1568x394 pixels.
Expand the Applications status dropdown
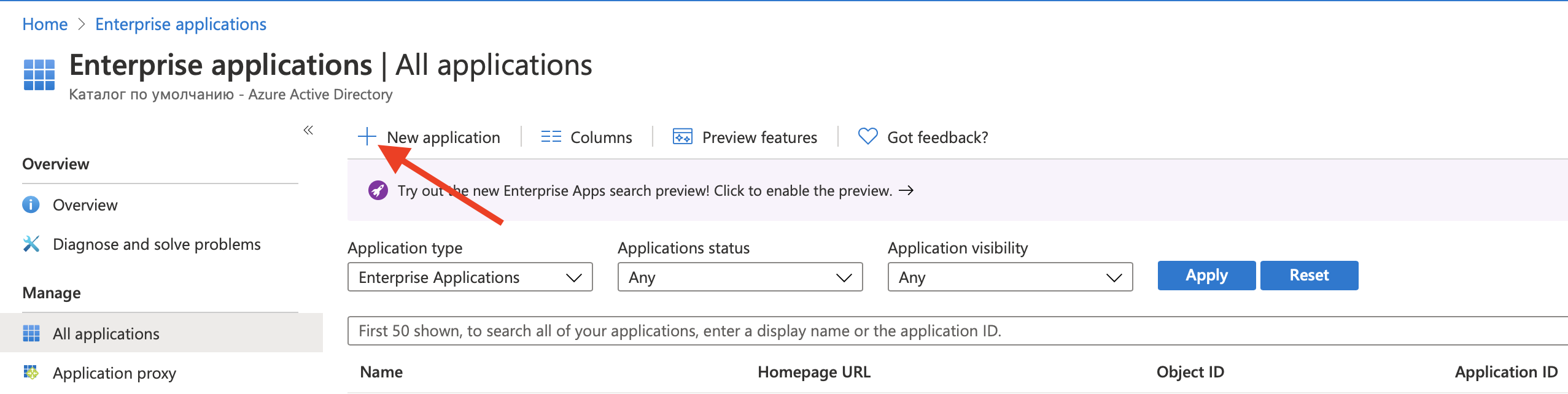point(739,277)
